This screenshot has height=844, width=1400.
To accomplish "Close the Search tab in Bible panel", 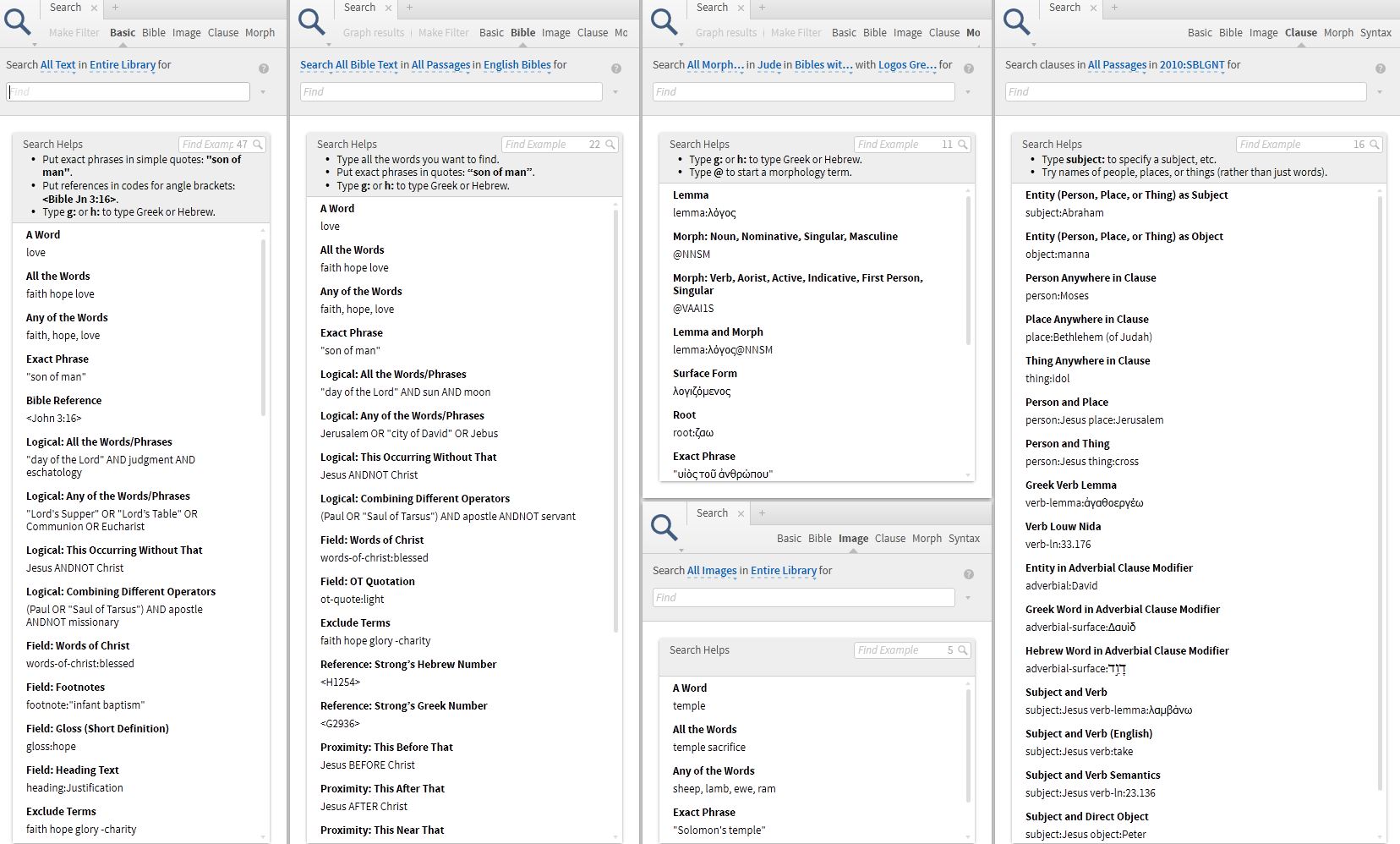I will click(x=388, y=8).
